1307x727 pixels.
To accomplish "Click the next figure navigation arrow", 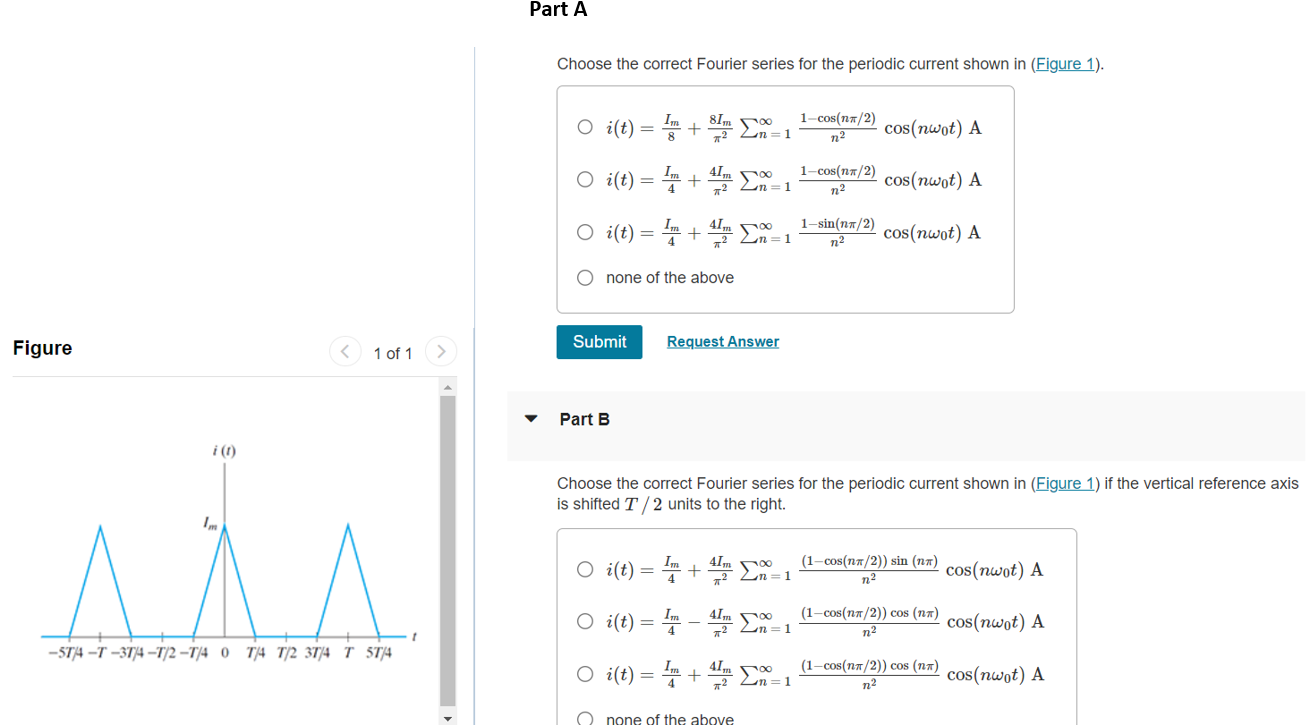I will click(441, 351).
